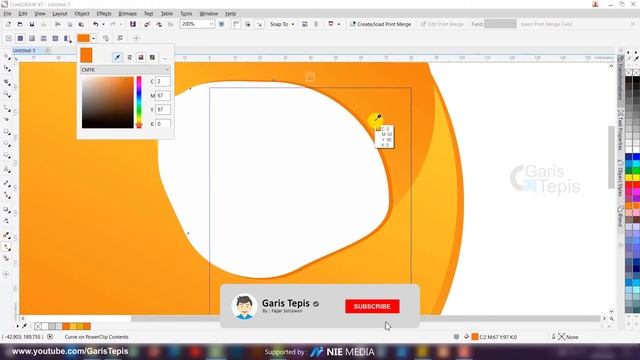640x360 pixels.
Task: Select the Transparency tool in the toolbox
Action: pos(7,221)
